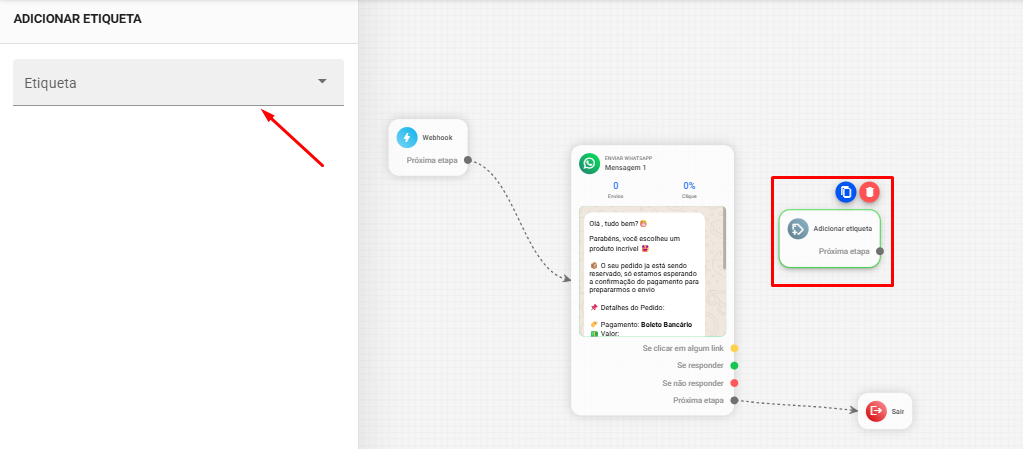Click the Mensagem 1 'Próxima etapa' gray dot
Image resolution: width=1023 pixels, height=449 pixels.
point(734,400)
